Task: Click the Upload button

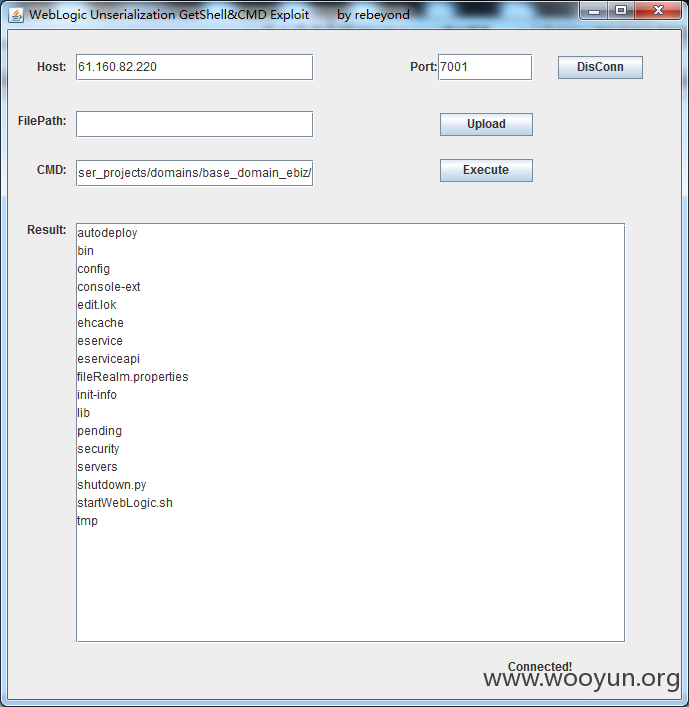Action: [x=486, y=124]
